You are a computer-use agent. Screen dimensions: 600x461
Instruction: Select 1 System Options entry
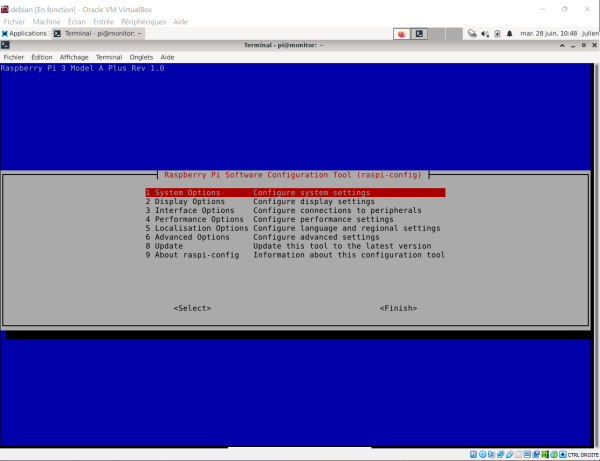295,192
